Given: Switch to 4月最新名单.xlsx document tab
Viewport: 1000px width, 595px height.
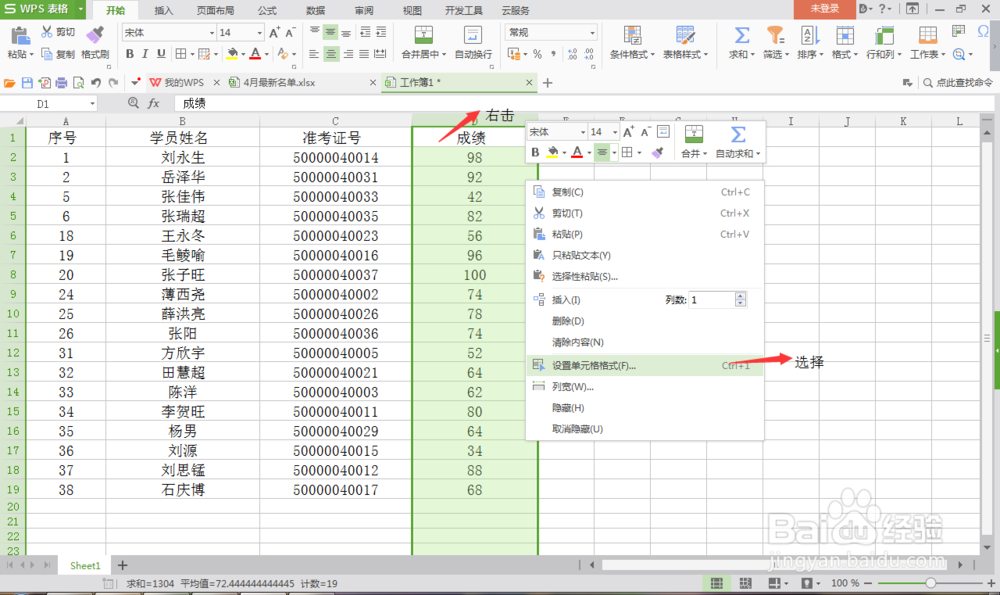Looking at the screenshot, I should click(x=279, y=83).
